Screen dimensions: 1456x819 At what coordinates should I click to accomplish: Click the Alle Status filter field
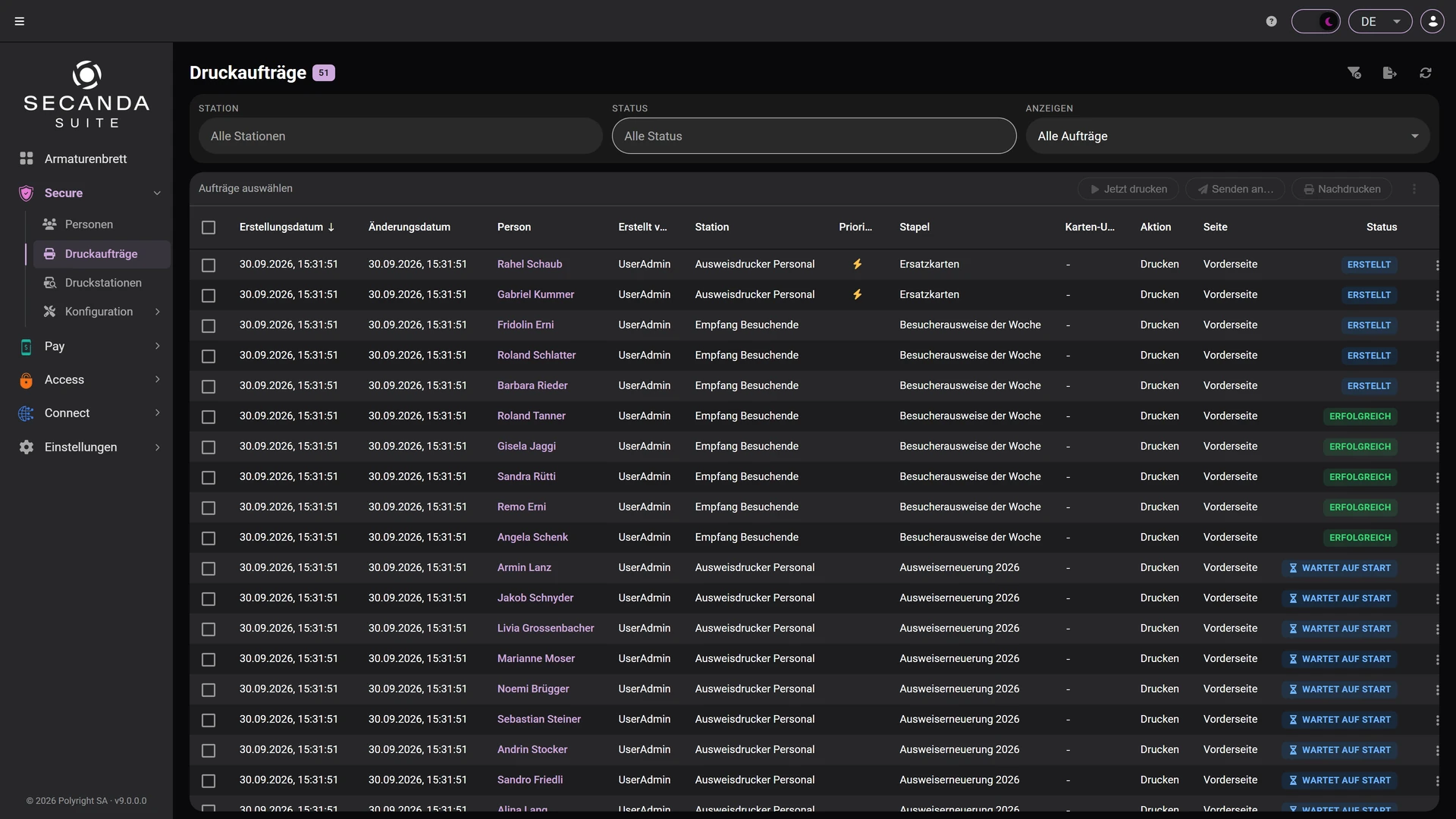pyautogui.click(x=814, y=136)
